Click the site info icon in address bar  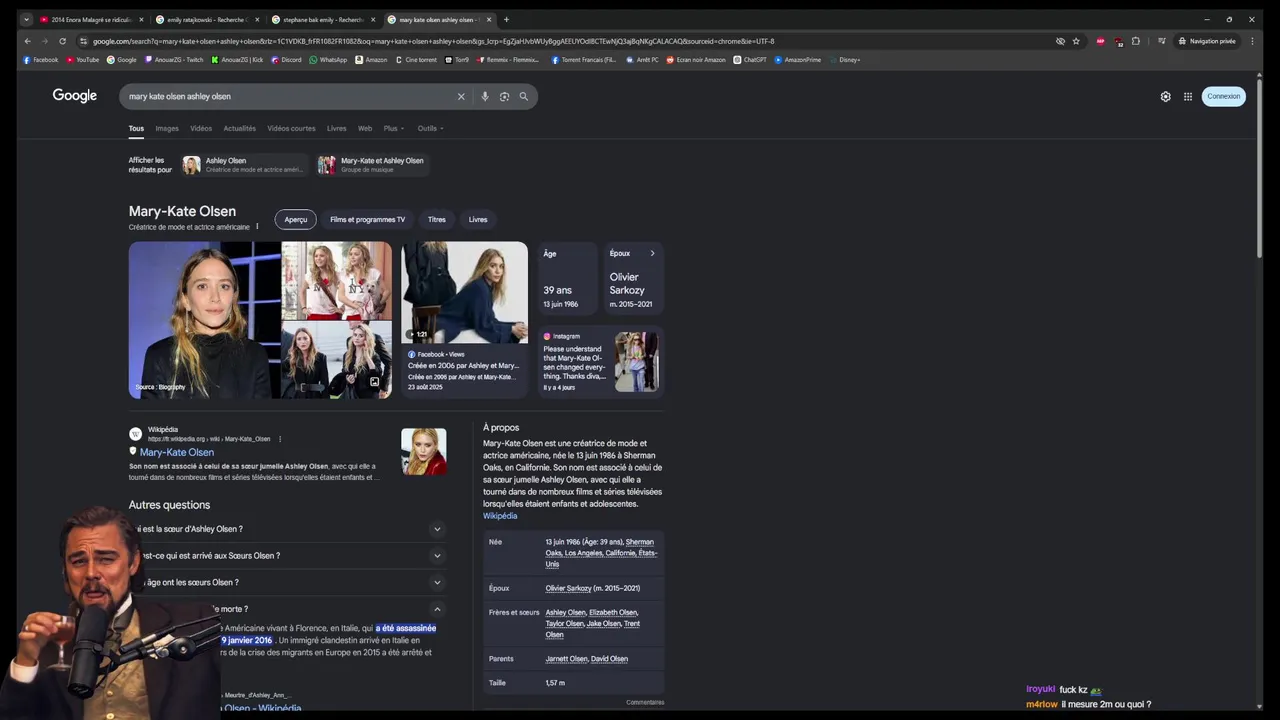[84, 41]
